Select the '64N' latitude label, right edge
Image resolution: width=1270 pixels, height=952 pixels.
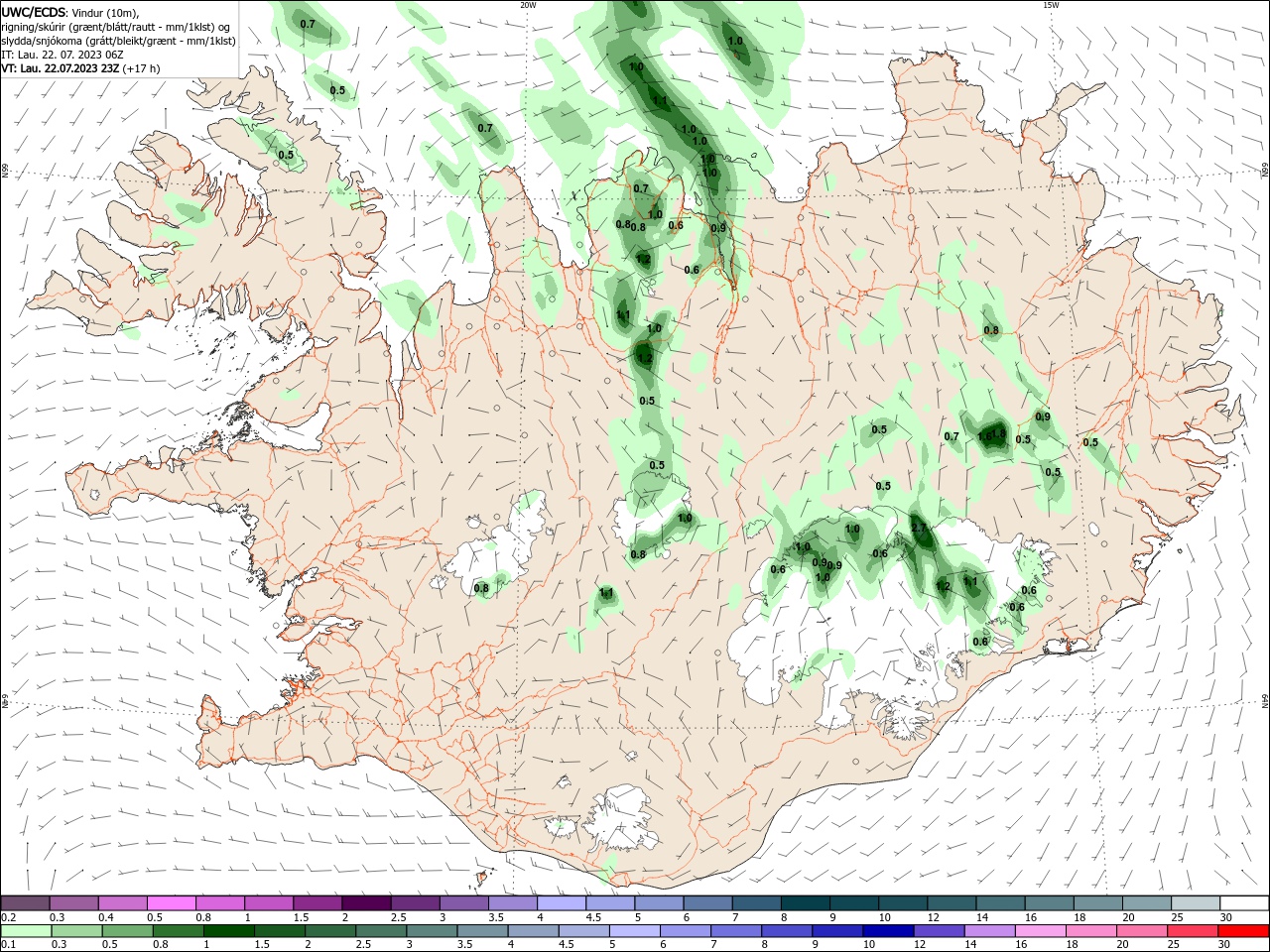(1265, 701)
